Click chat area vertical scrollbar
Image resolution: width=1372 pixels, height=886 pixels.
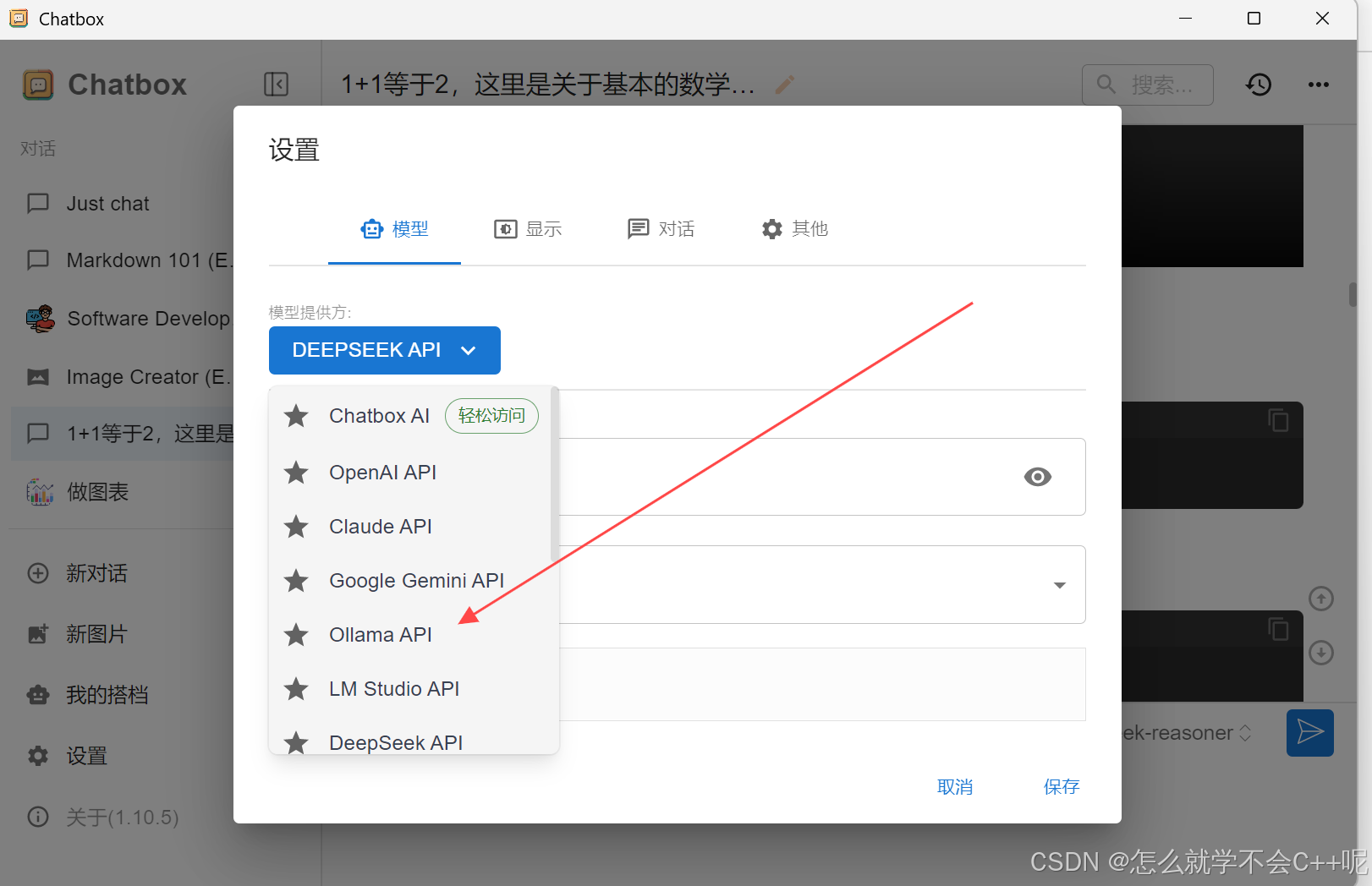[1353, 294]
